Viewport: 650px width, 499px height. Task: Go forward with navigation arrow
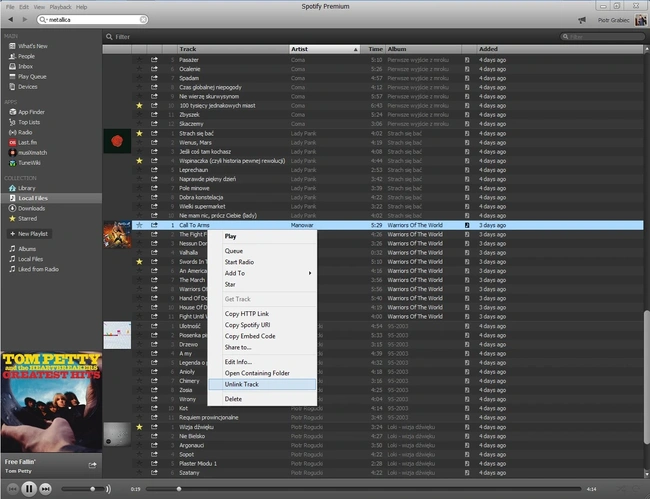24,19
